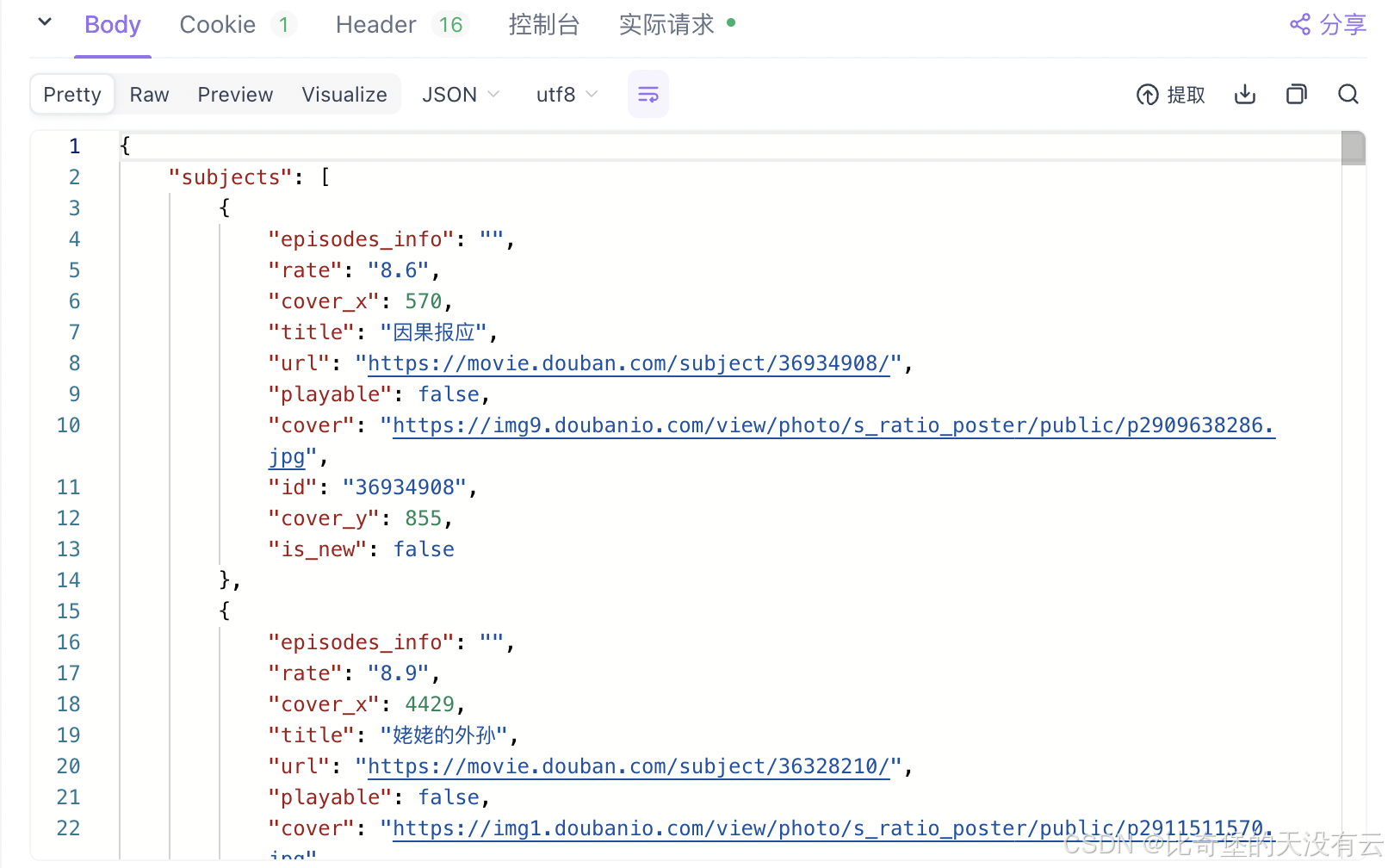Click line number 15 in gutter
Viewport: 1388px width, 868px height.
(68, 611)
